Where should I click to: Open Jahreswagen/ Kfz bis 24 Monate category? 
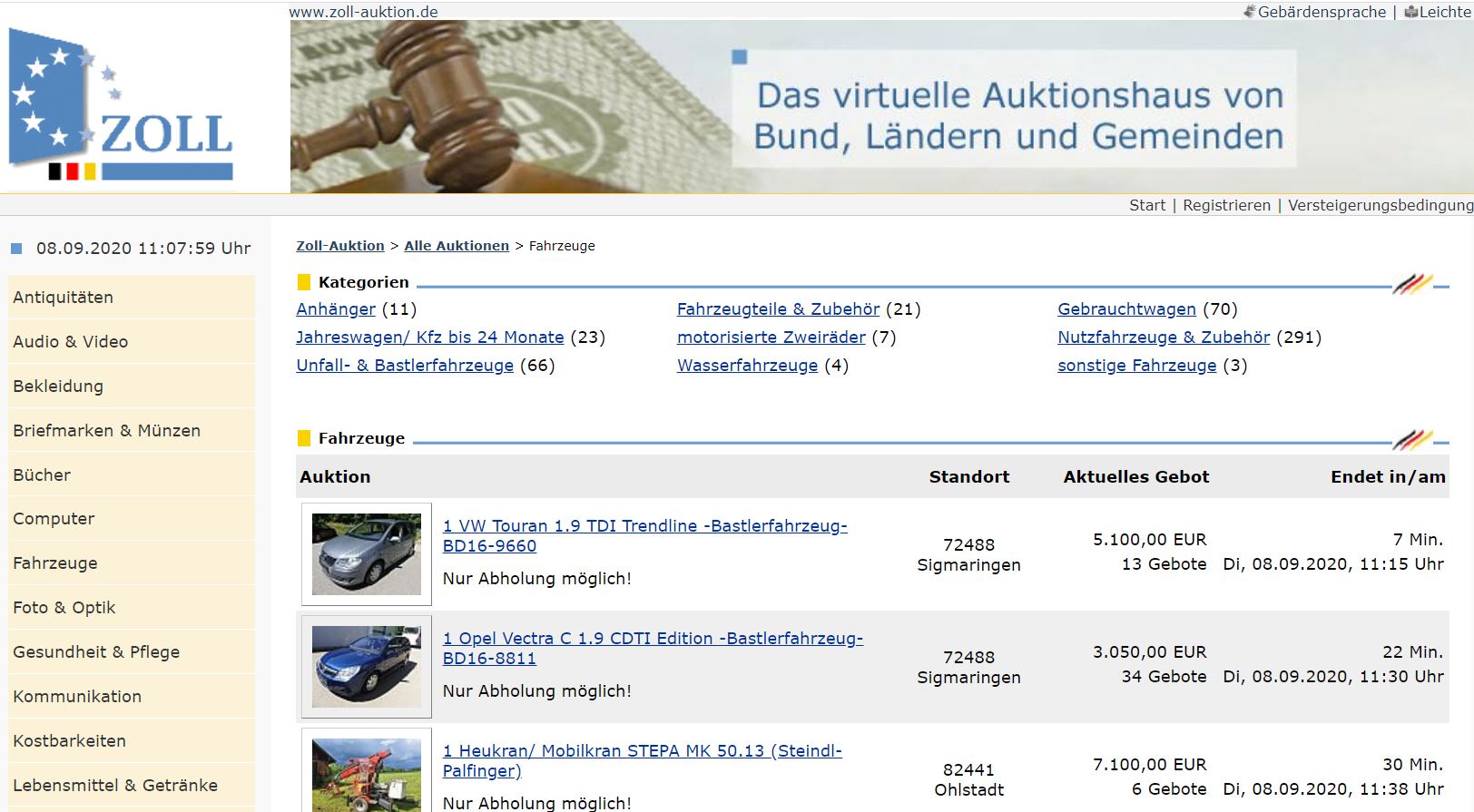(x=430, y=338)
